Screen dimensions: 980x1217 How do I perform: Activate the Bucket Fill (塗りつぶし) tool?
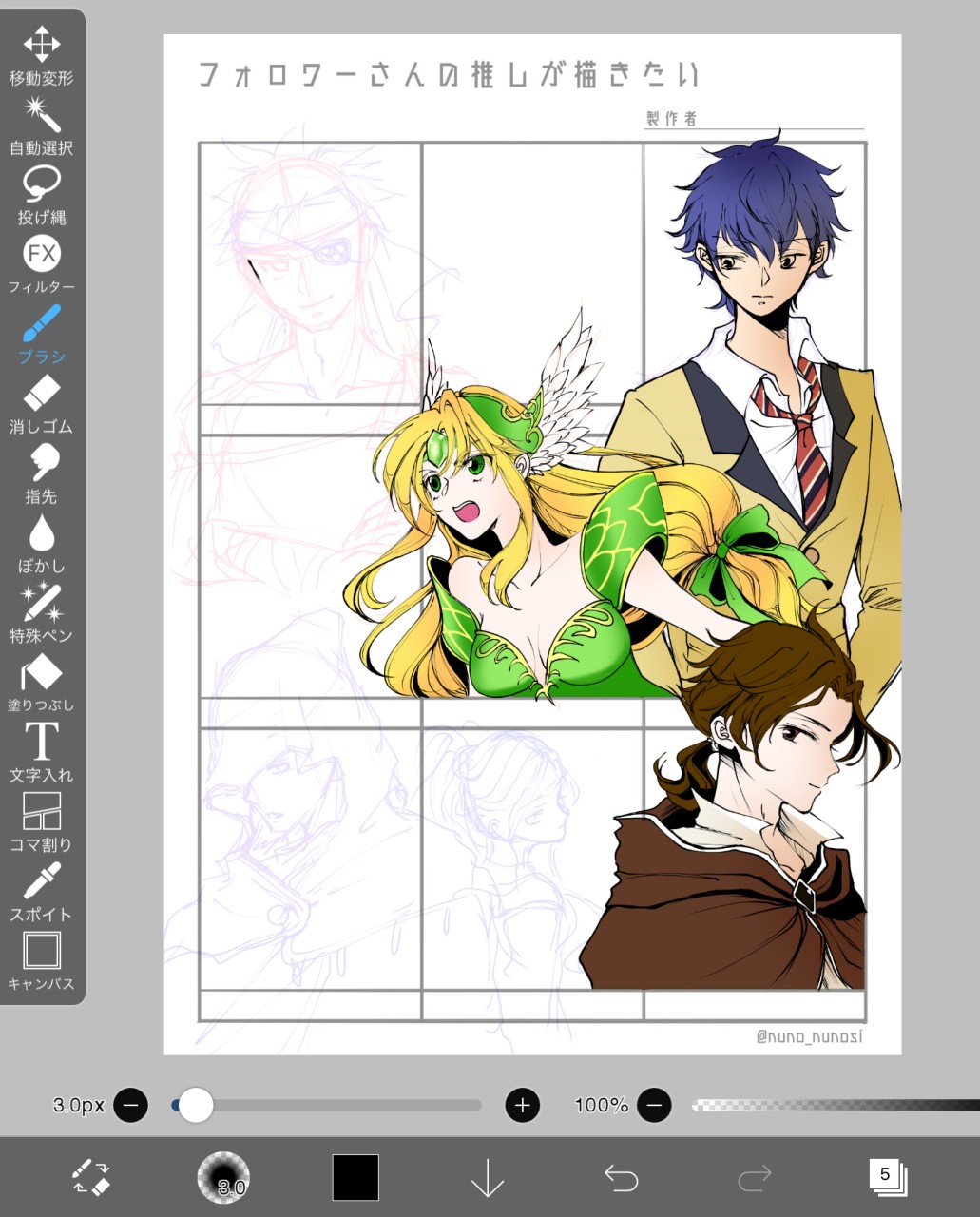point(42,683)
